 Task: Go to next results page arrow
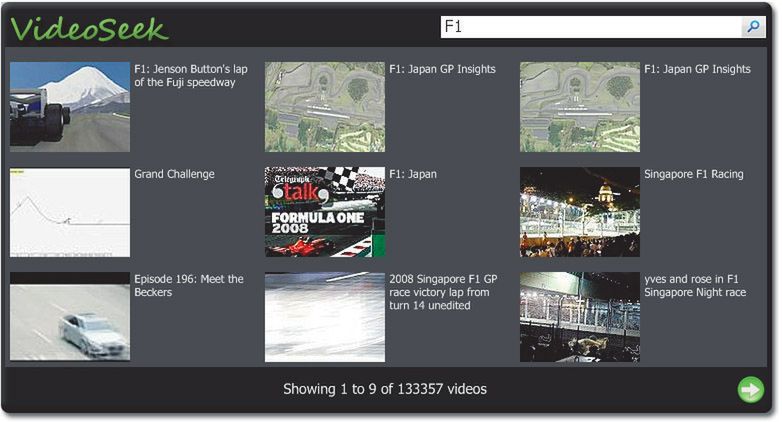pyautogui.click(x=751, y=390)
